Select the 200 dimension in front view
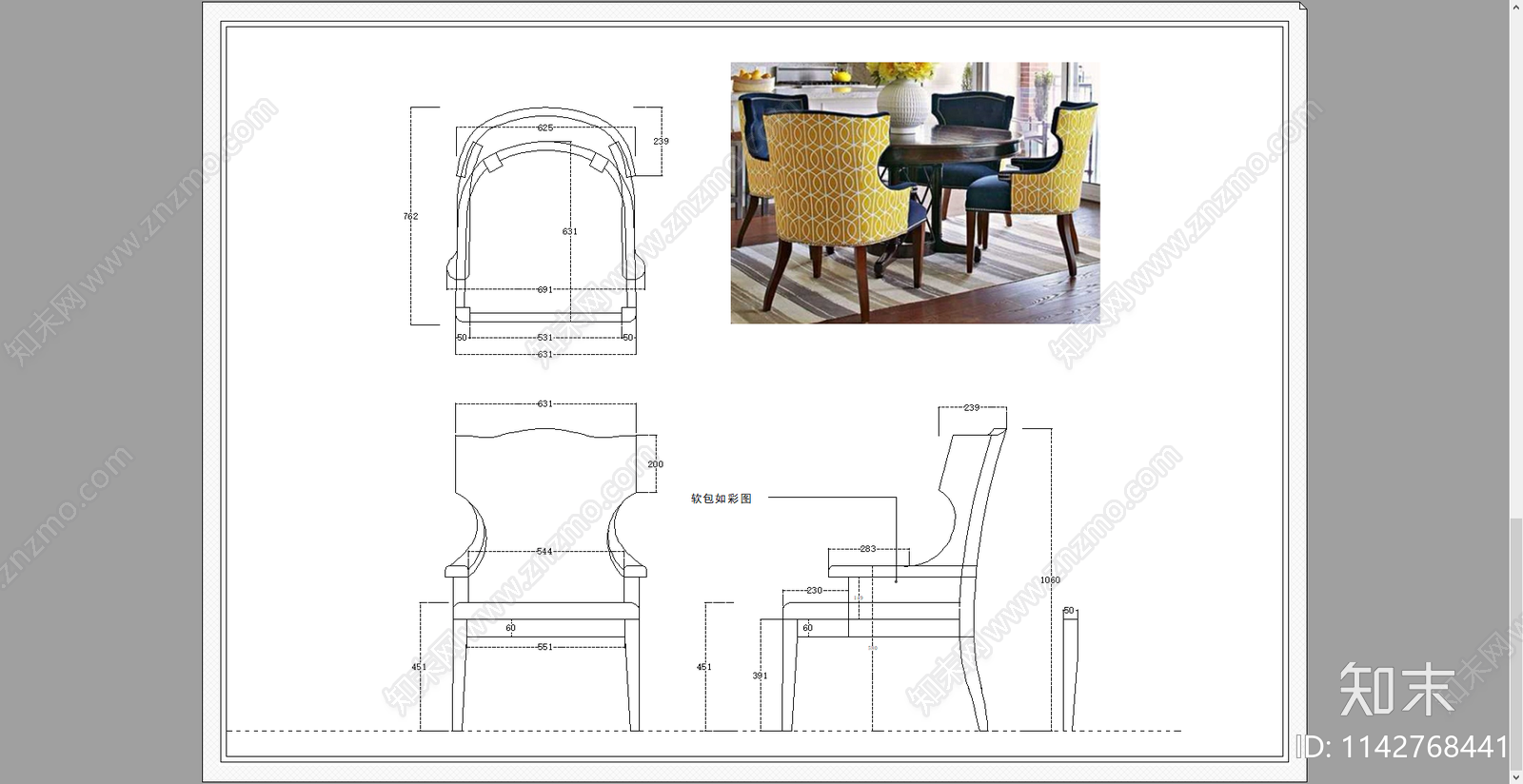The height and width of the screenshot is (784, 1523). click(655, 464)
